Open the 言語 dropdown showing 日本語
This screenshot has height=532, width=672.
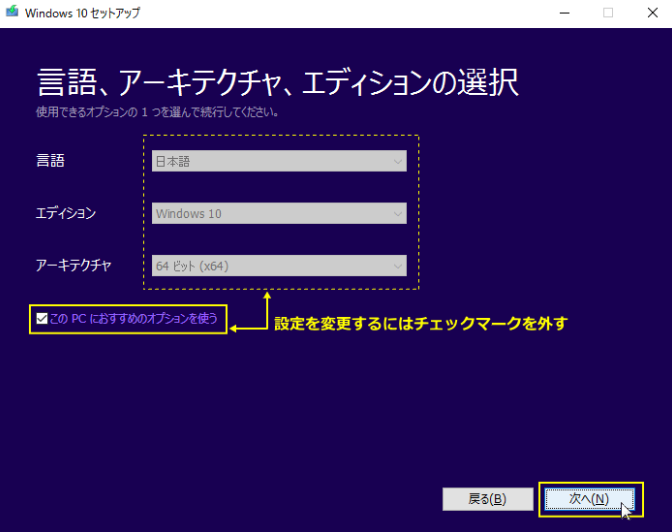[x=279, y=161]
